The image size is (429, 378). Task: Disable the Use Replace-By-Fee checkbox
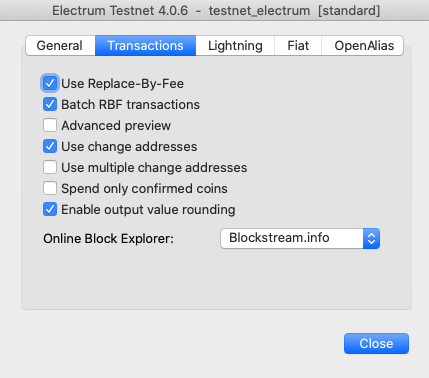coord(50,83)
